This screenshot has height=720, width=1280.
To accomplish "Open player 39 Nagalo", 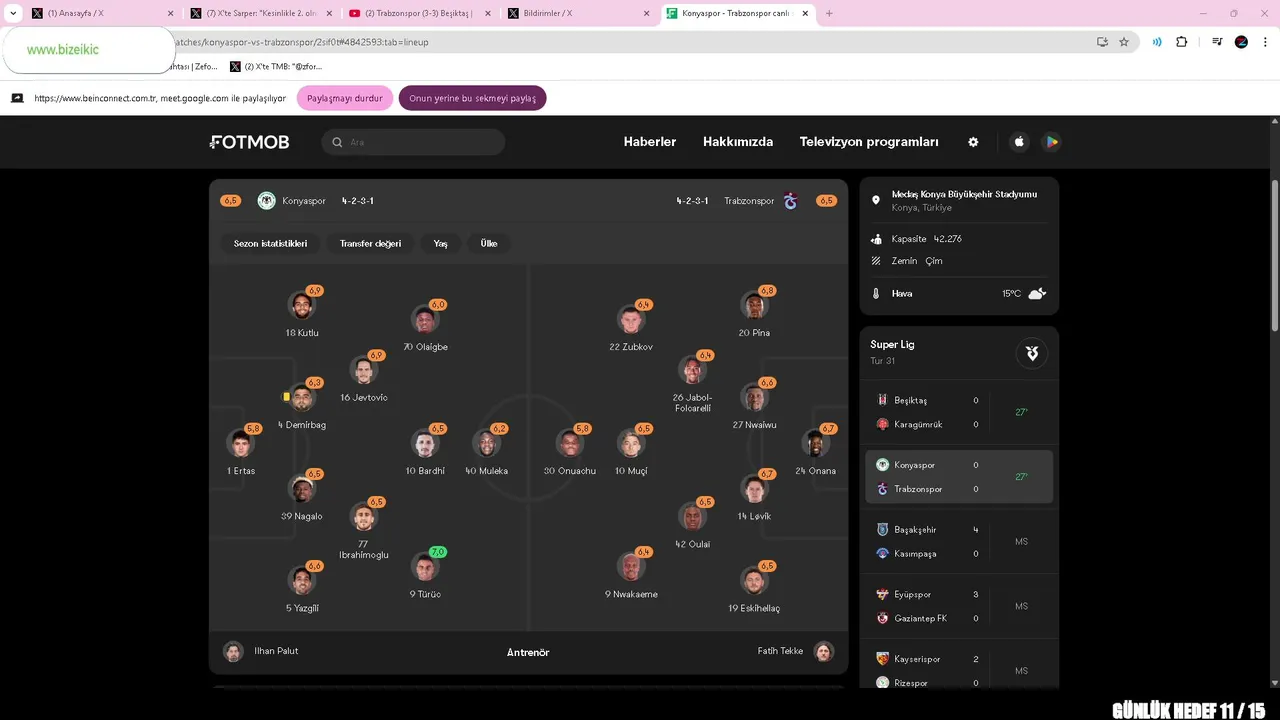I will pos(302,497).
